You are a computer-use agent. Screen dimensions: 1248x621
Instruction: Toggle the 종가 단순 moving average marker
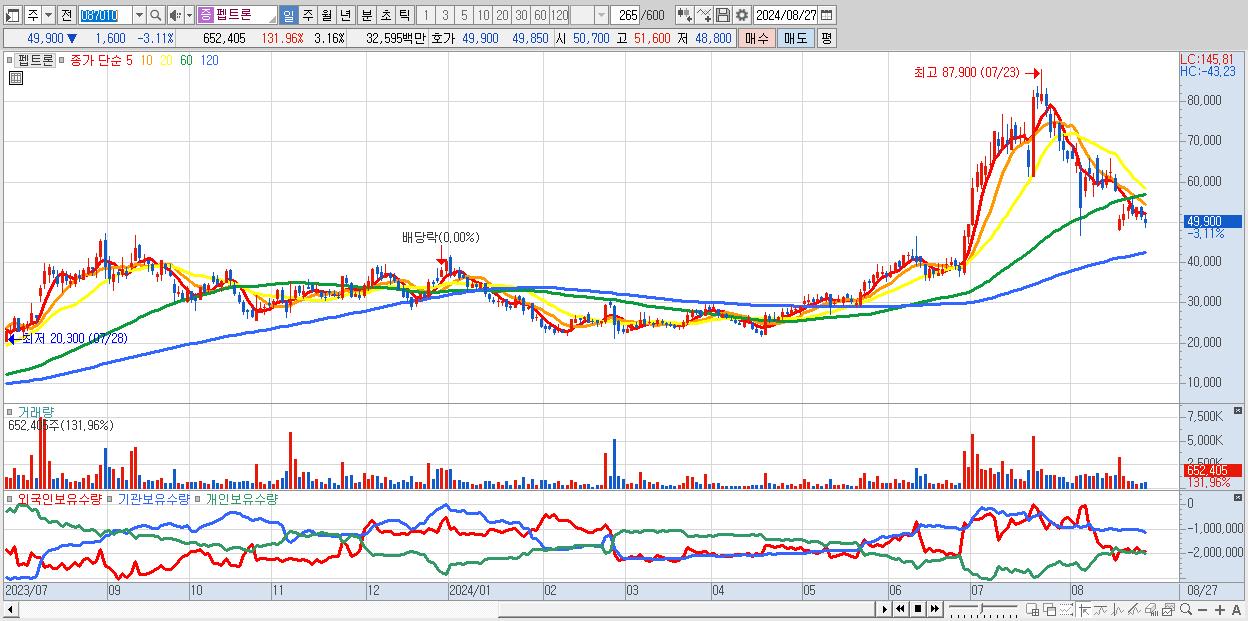point(63,60)
